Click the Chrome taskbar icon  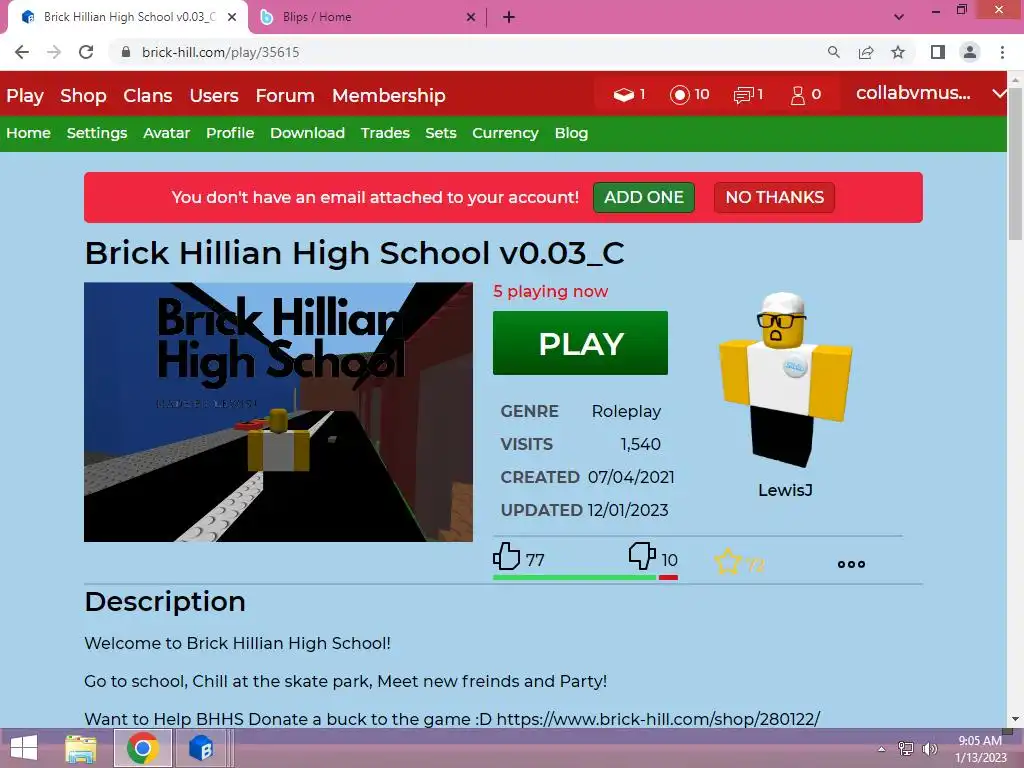pos(143,748)
